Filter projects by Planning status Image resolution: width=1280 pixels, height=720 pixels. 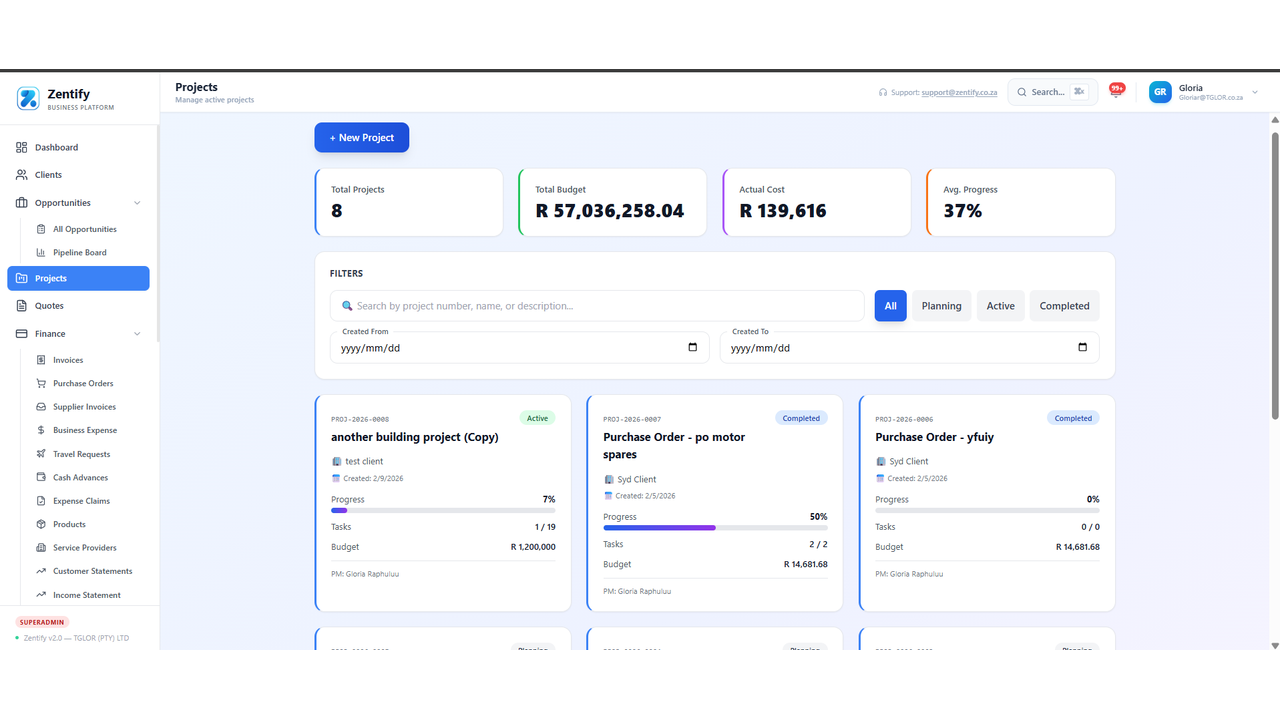point(941,306)
